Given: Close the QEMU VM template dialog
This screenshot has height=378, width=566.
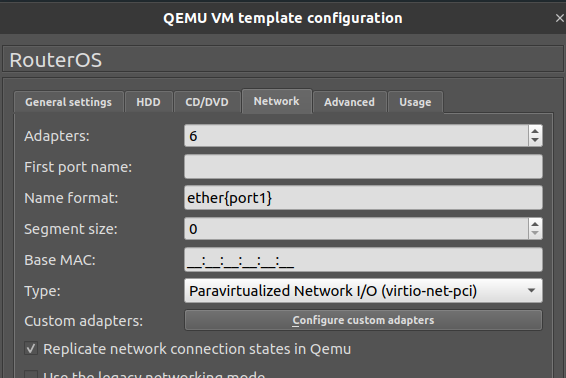Looking at the screenshot, I should (x=560, y=18).
